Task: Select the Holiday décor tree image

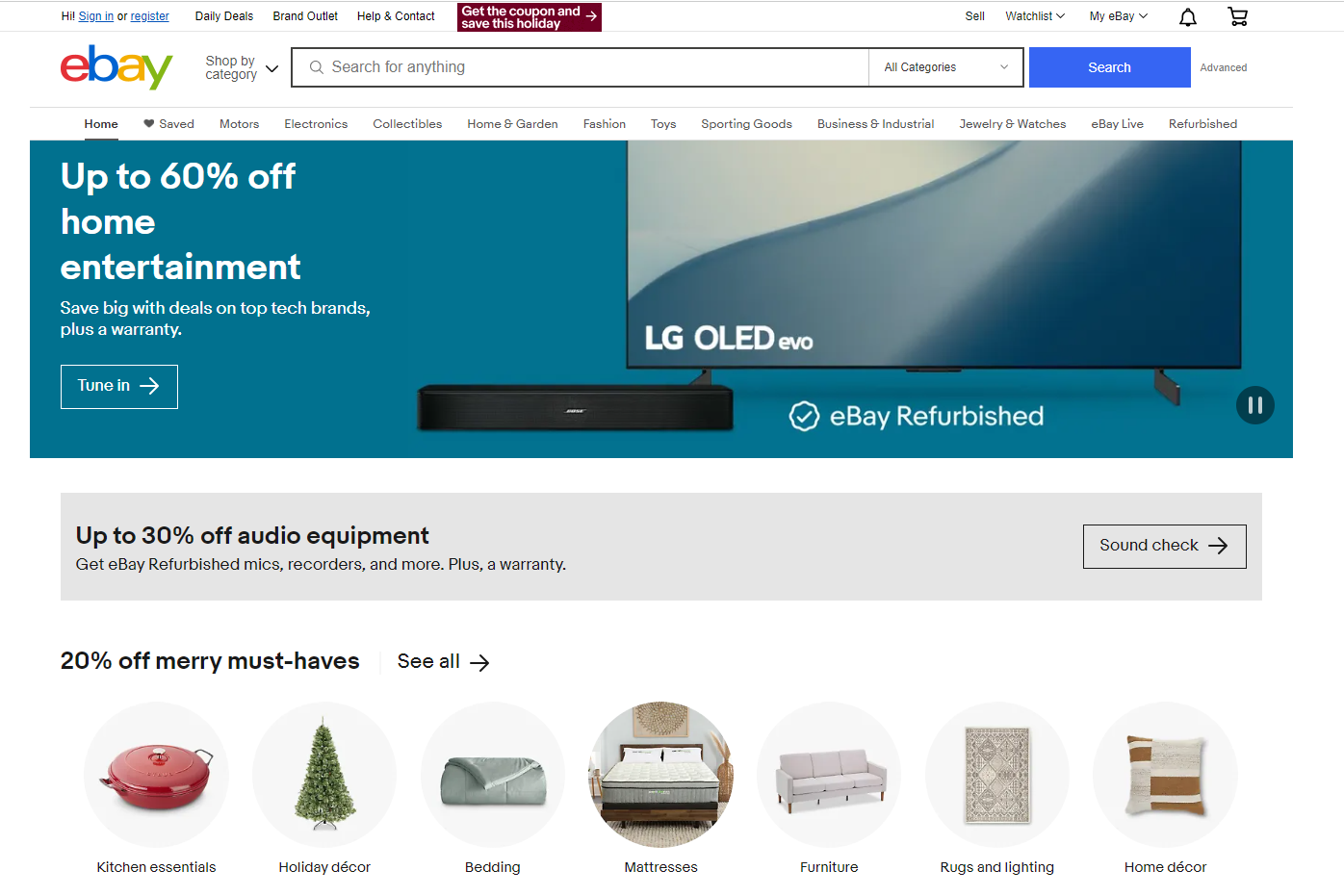Action: coord(324,774)
